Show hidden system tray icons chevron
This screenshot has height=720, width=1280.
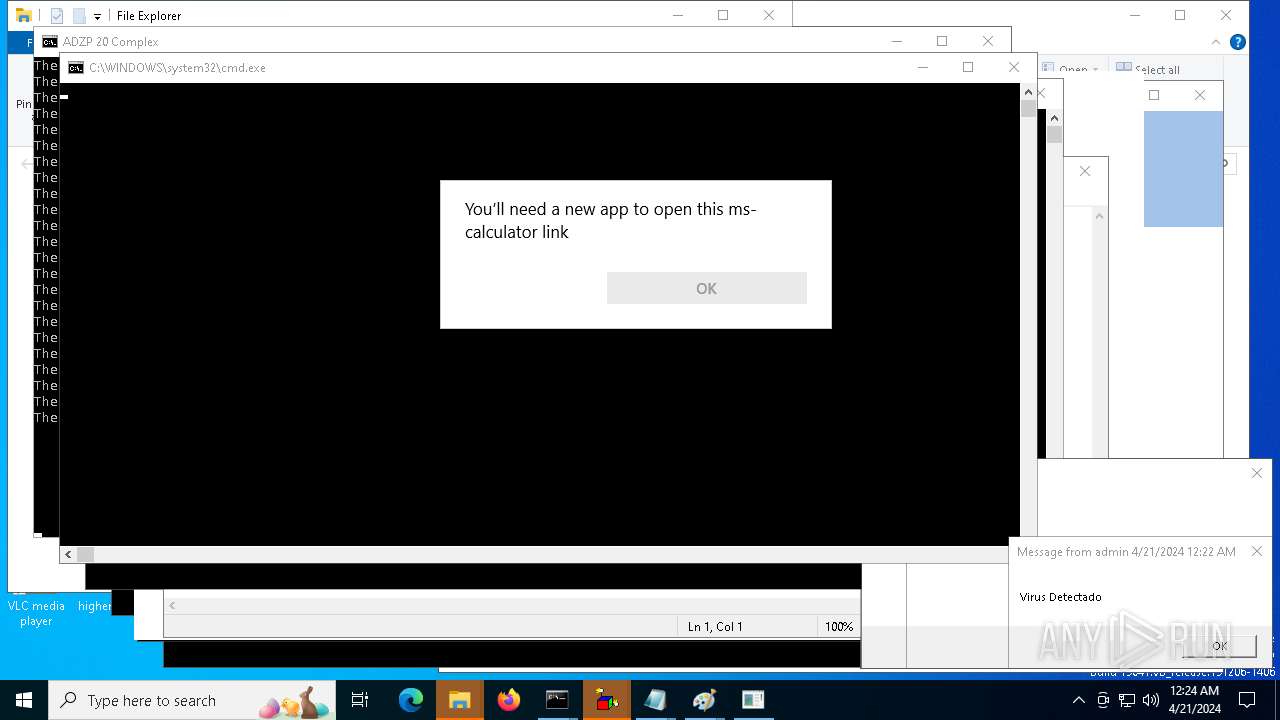pos(1080,700)
